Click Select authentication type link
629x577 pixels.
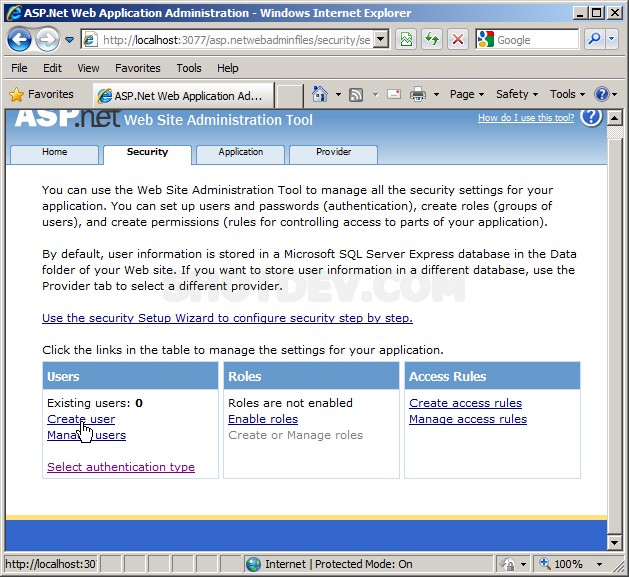point(121,467)
